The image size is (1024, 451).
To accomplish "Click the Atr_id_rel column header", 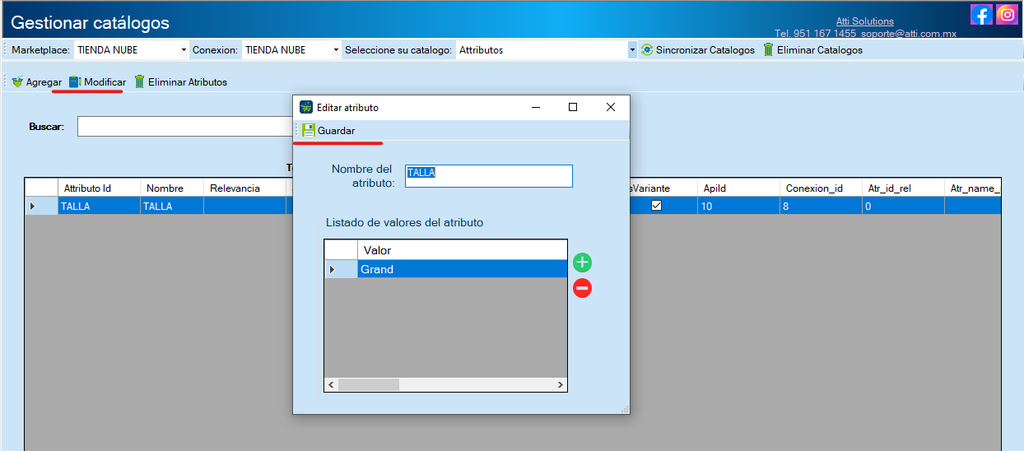I will tap(903, 188).
